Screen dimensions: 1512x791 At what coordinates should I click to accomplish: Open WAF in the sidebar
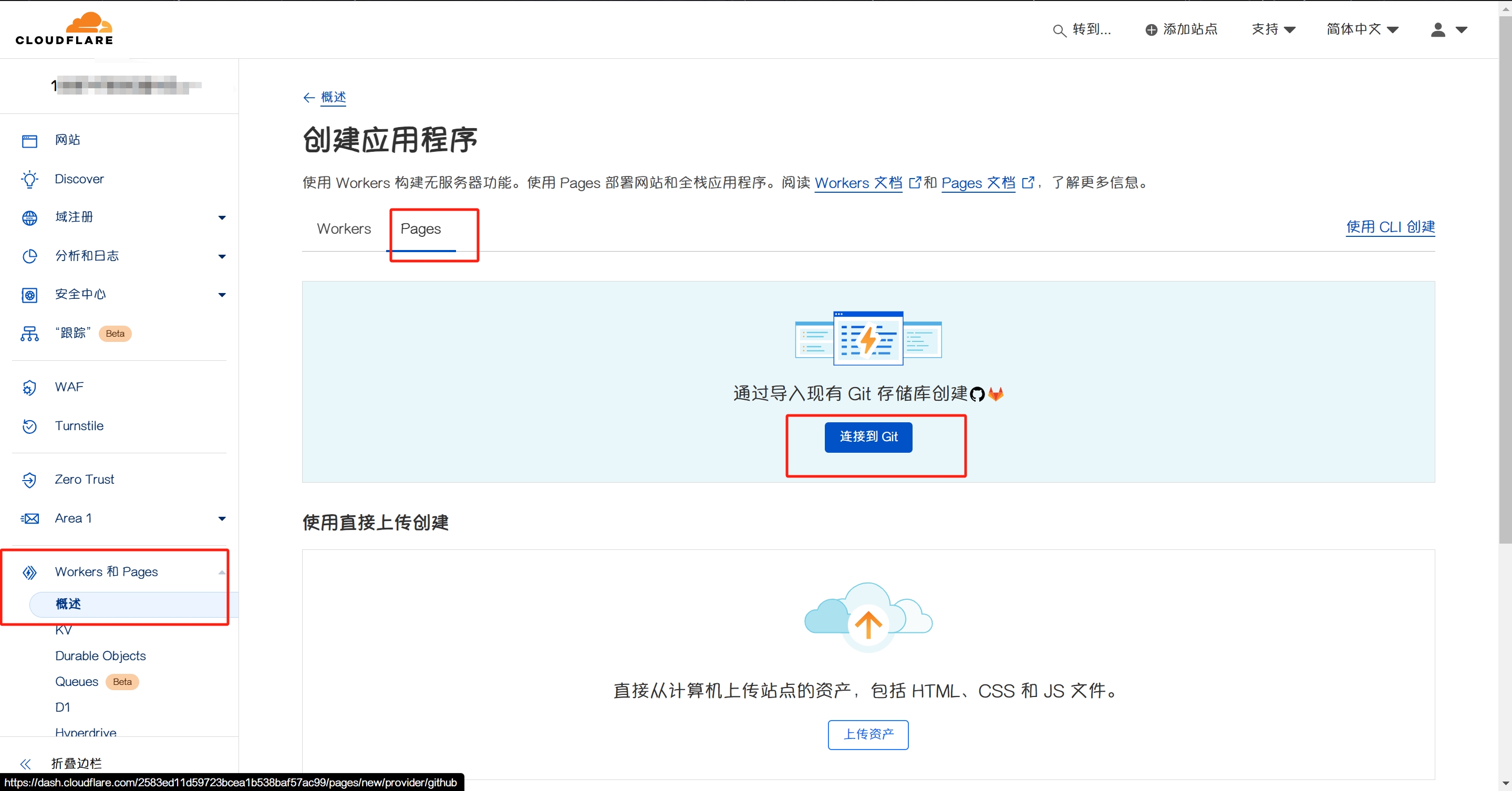point(69,387)
